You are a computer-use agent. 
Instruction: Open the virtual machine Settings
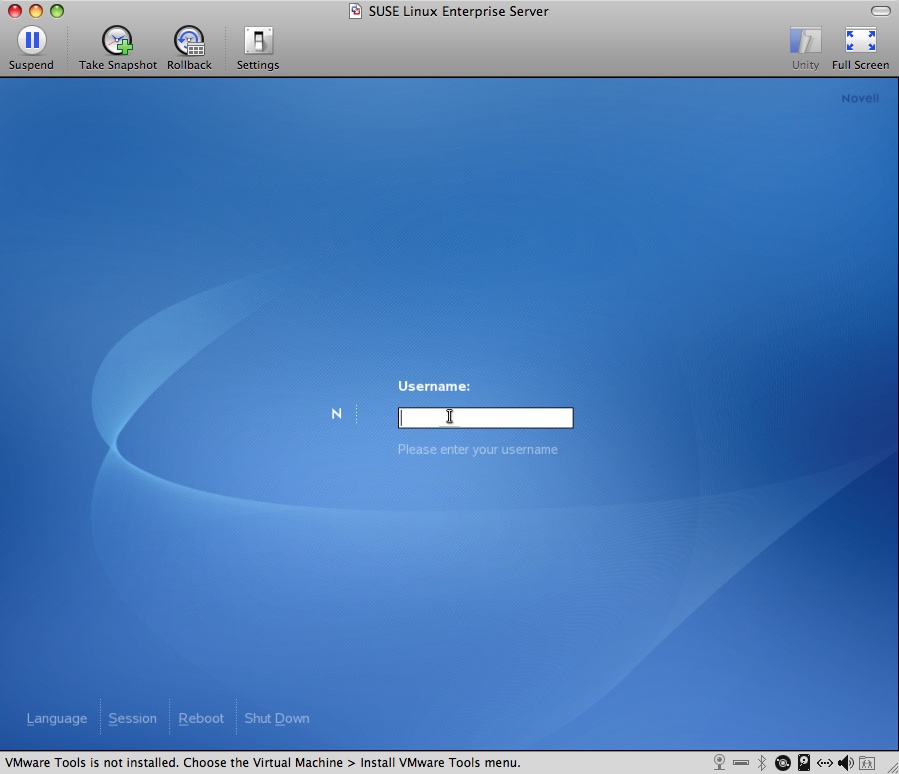[x=258, y=48]
